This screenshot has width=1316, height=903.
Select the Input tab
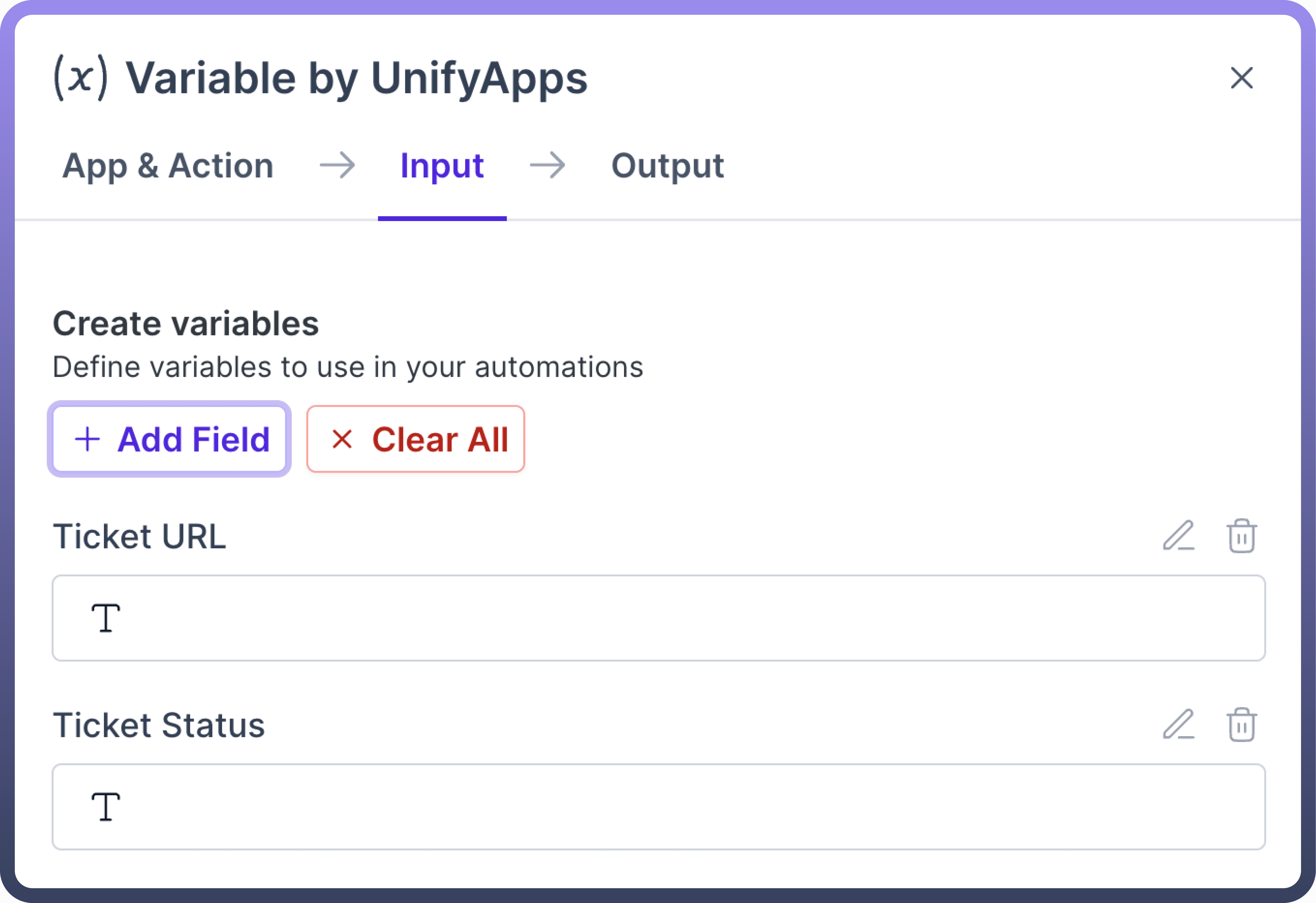[442, 166]
